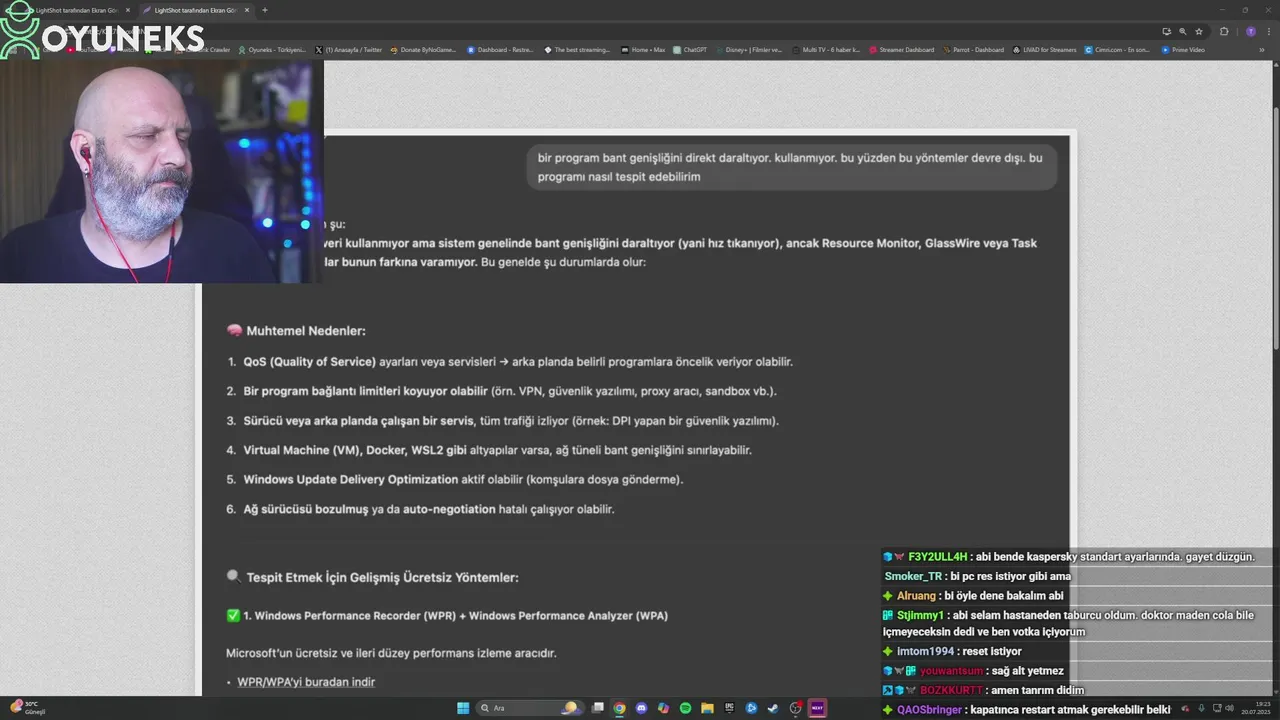The image size is (1280, 720).
Task: Click chat username Smoker_TR
Action: (913, 577)
